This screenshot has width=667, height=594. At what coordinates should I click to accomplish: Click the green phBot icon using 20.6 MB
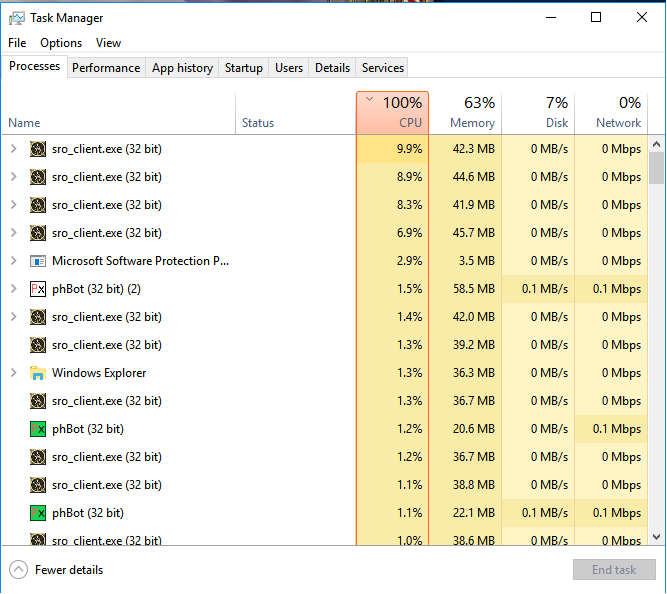[38, 429]
